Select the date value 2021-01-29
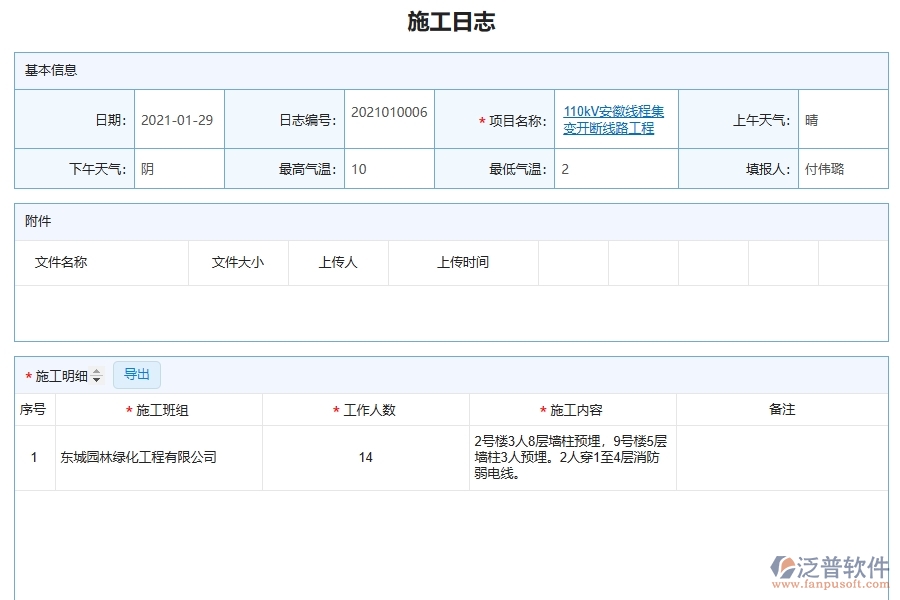900x600 pixels. pyautogui.click(x=178, y=117)
